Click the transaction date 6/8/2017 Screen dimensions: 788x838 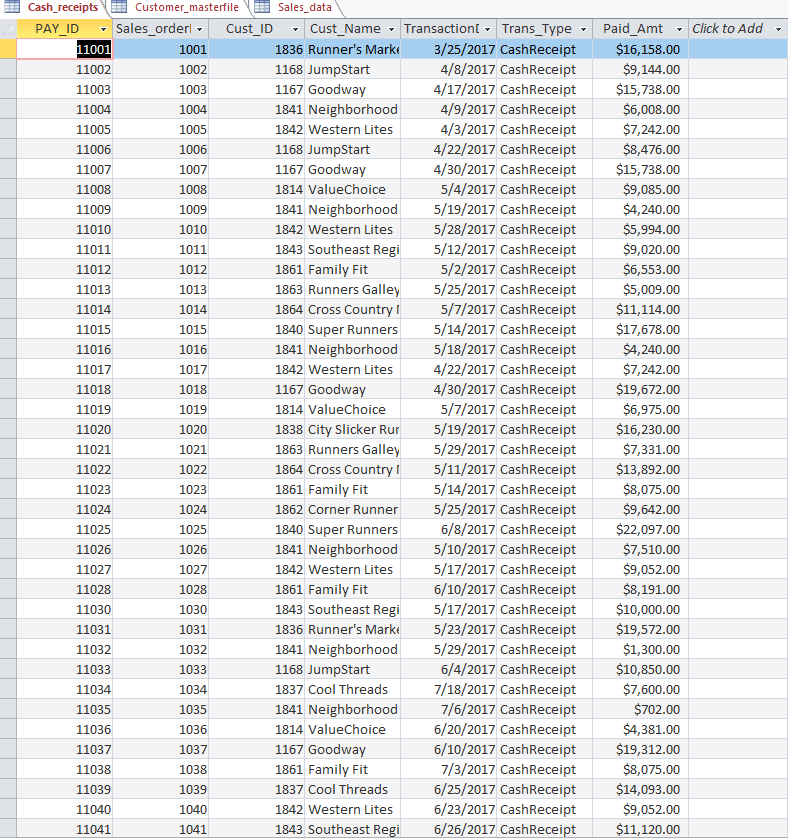(x=449, y=529)
